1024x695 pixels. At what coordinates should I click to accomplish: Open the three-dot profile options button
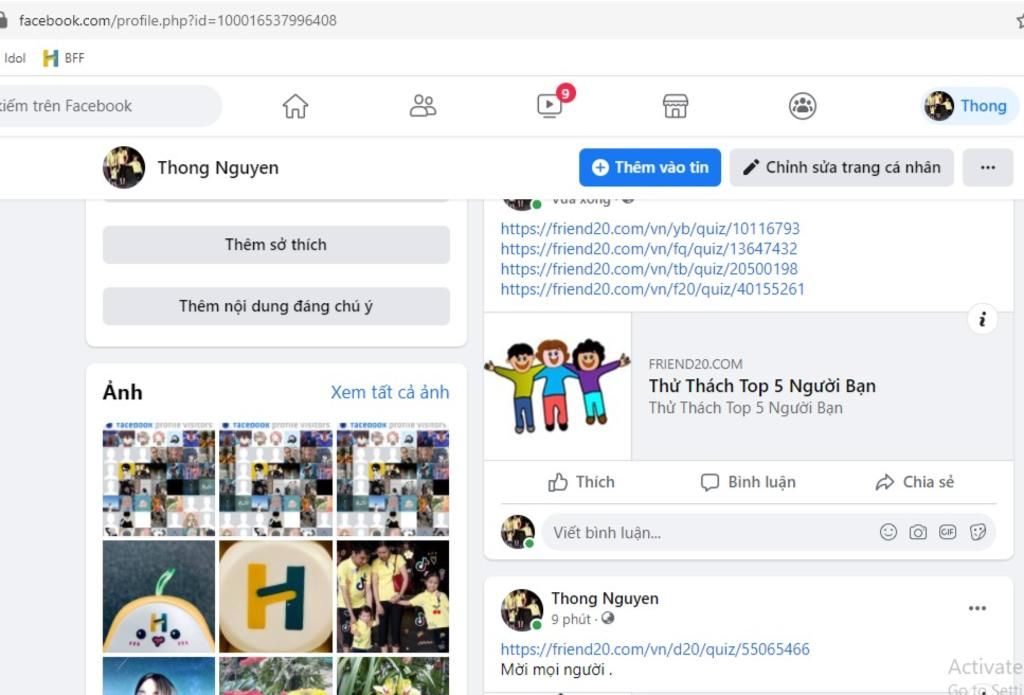click(x=987, y=167)
